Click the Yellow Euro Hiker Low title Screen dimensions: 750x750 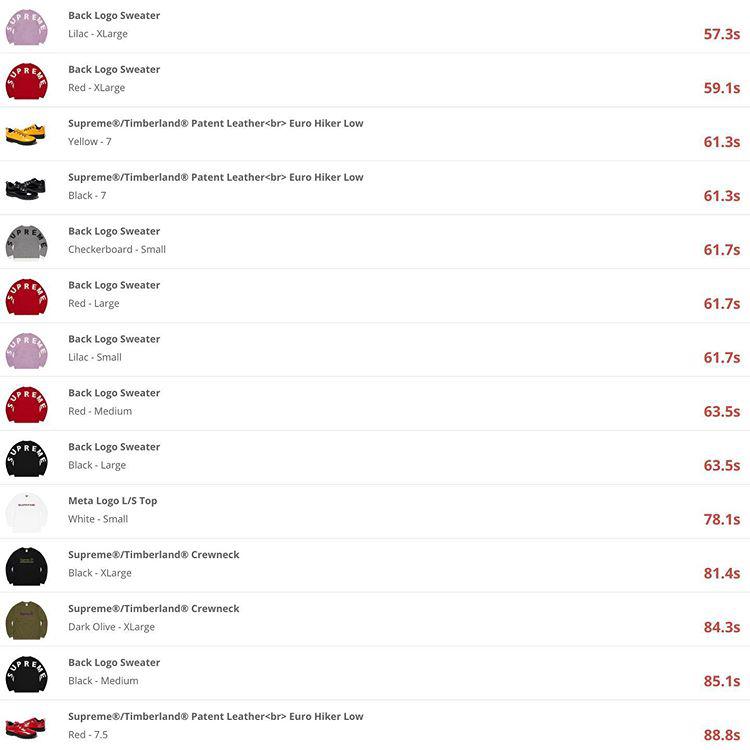pos(215,124)
